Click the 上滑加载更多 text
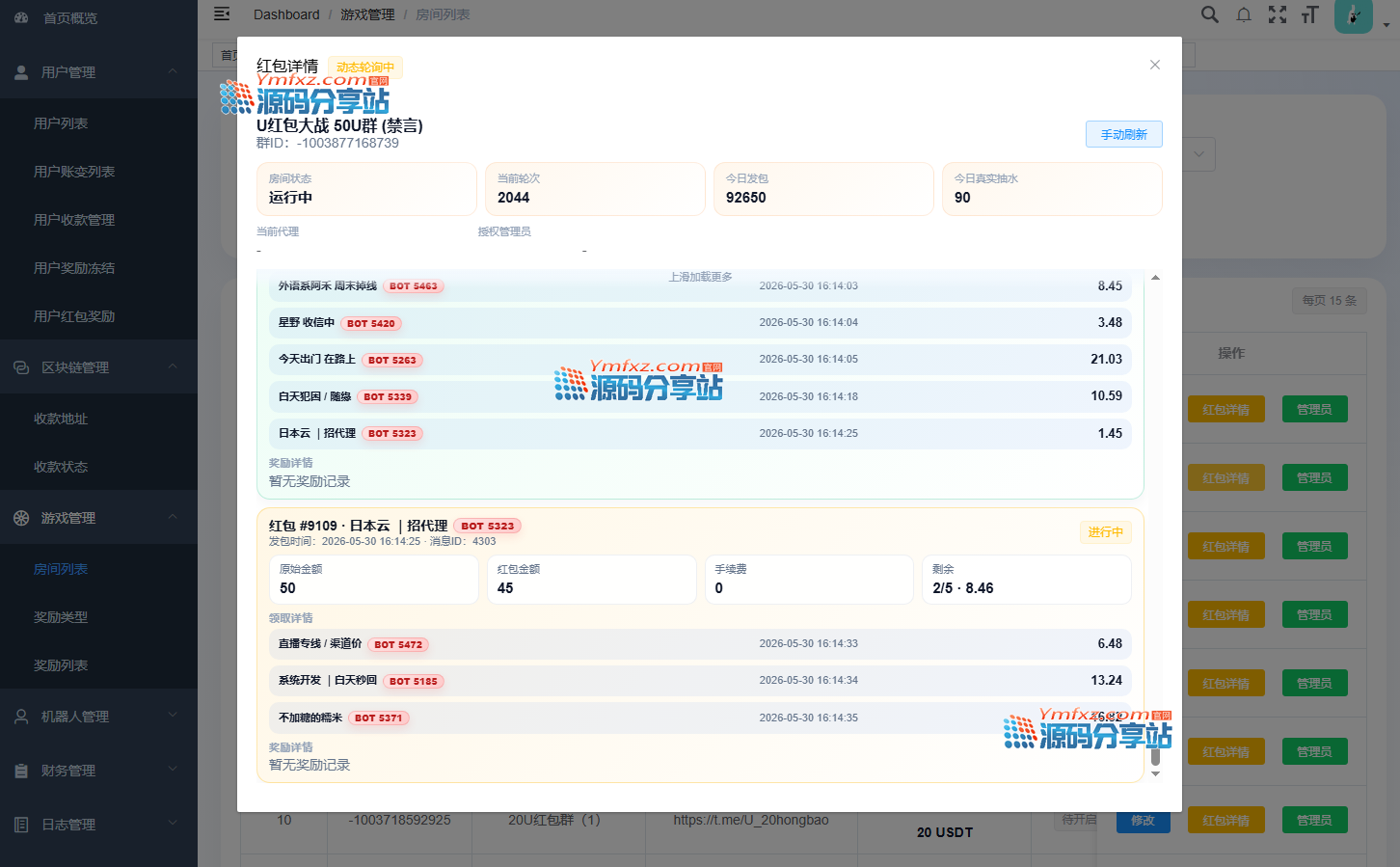The width and height of the screenshot is (1400, 867). pyautogui.click(x=701, y=277)
